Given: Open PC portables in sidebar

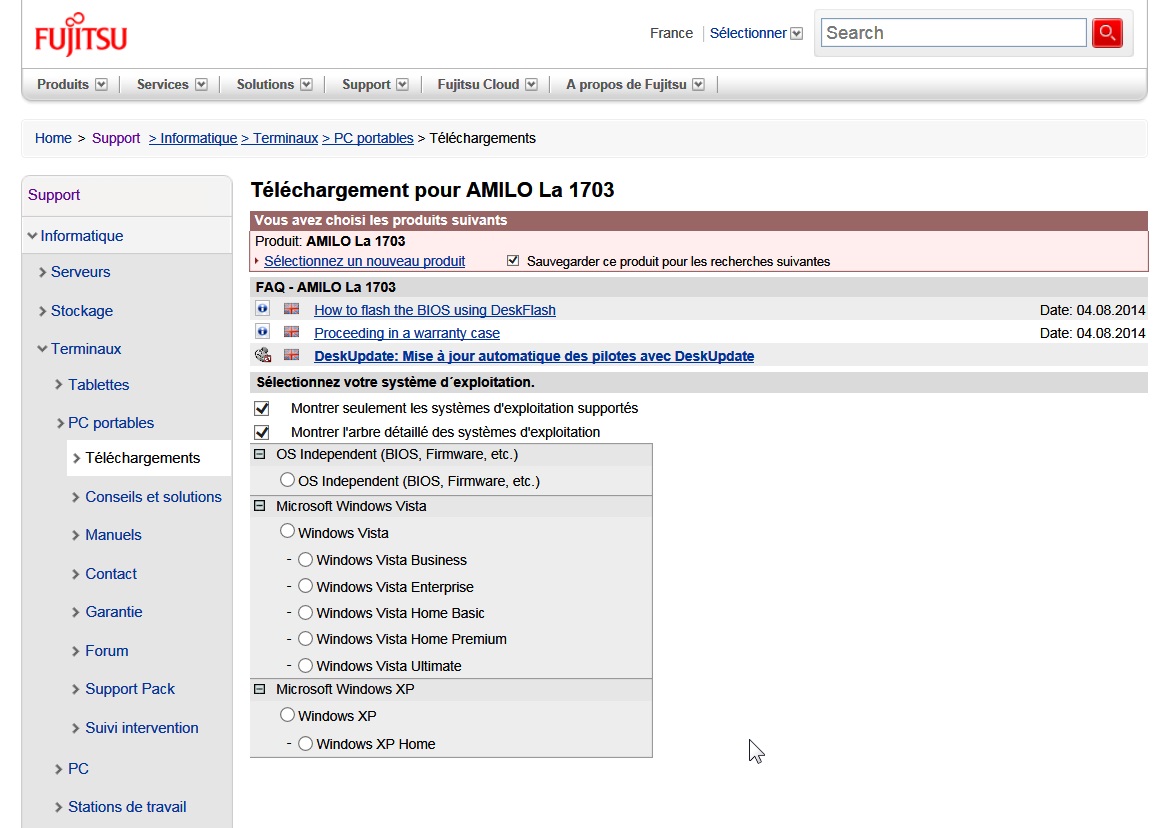Looking at the screenshot, I should pos(111,423).
